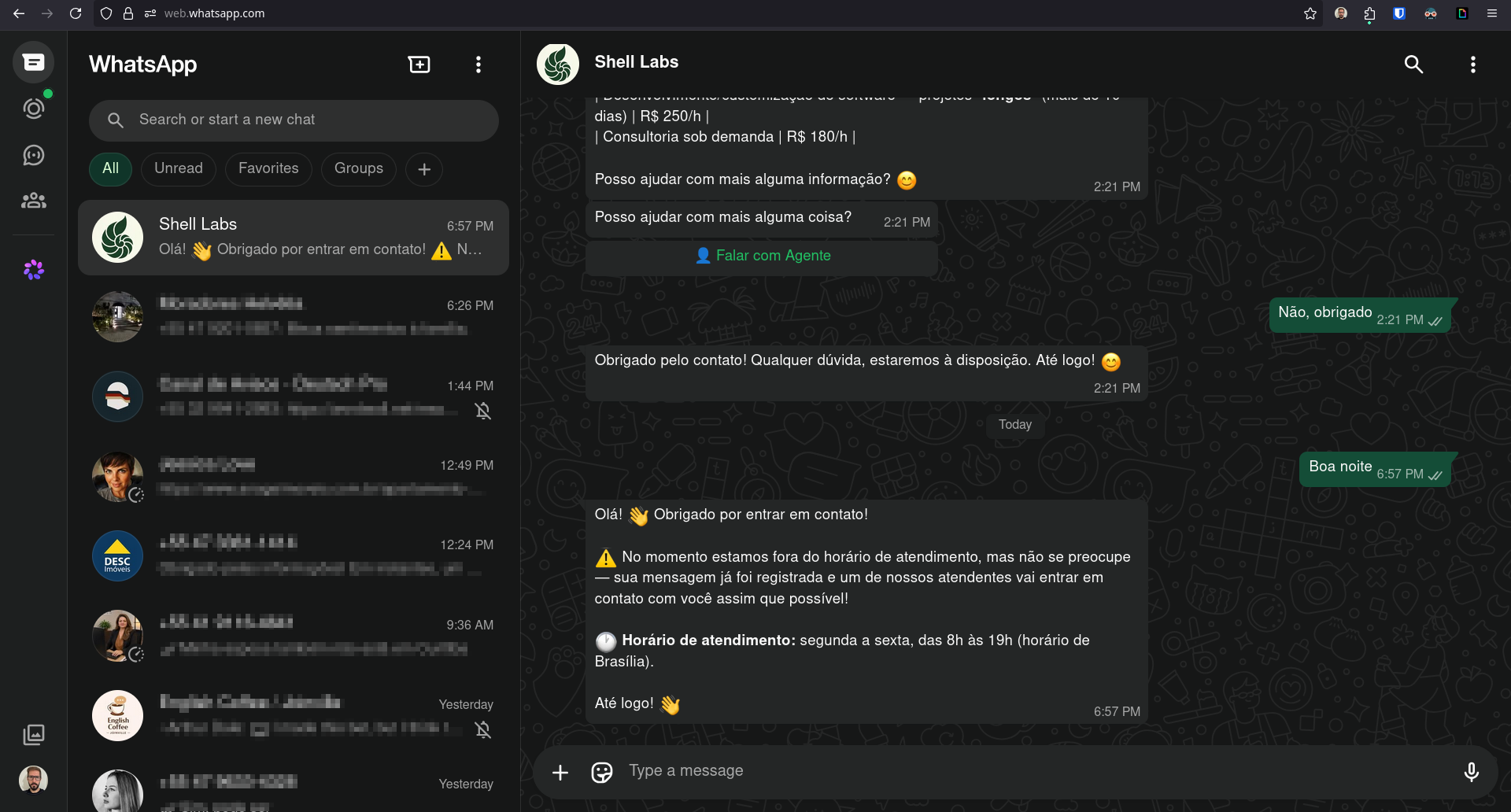The height and width of the screenshot is (812, 1511).
Task: Reload the web.whatsapp.com page
Action: (x=76, y=13)
